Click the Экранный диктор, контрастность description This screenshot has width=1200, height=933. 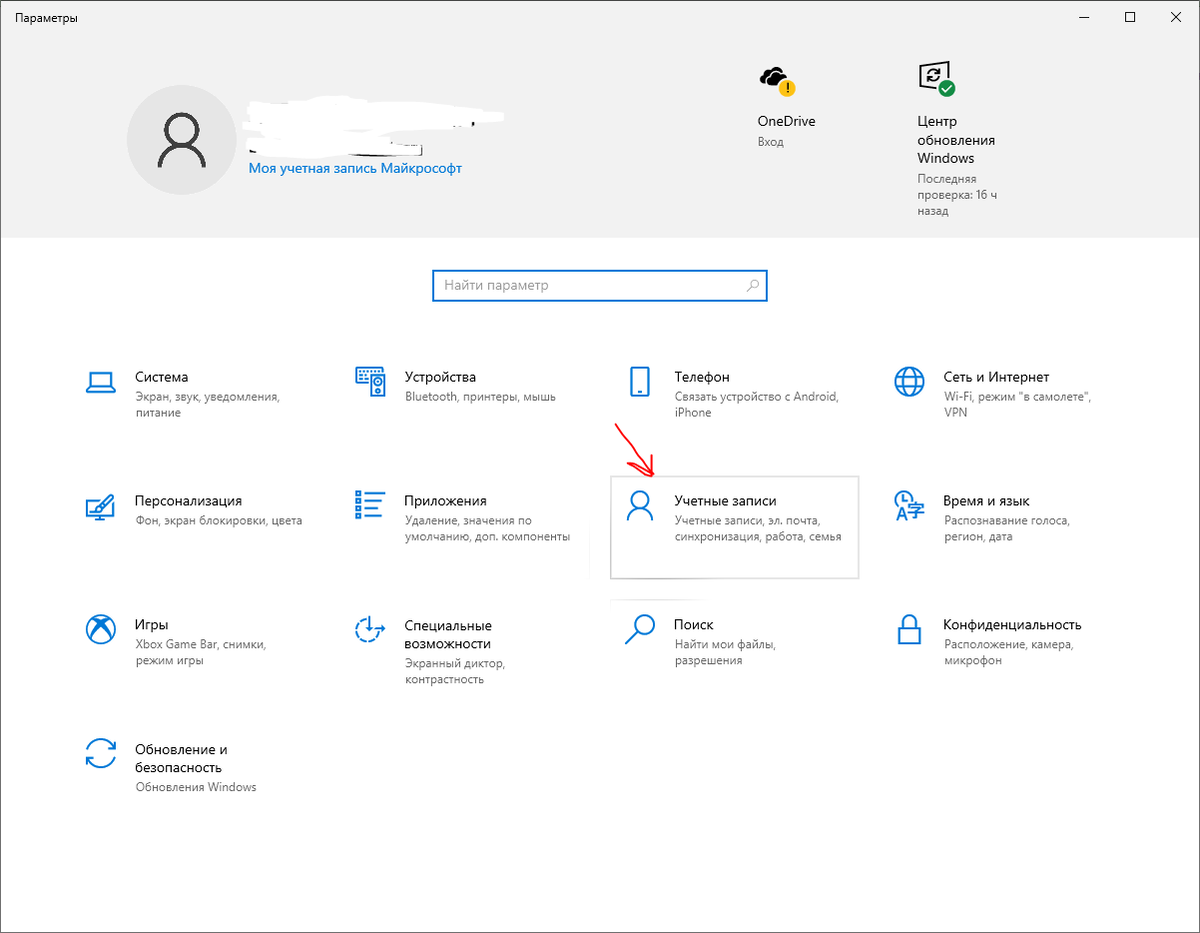pos(455,671)
